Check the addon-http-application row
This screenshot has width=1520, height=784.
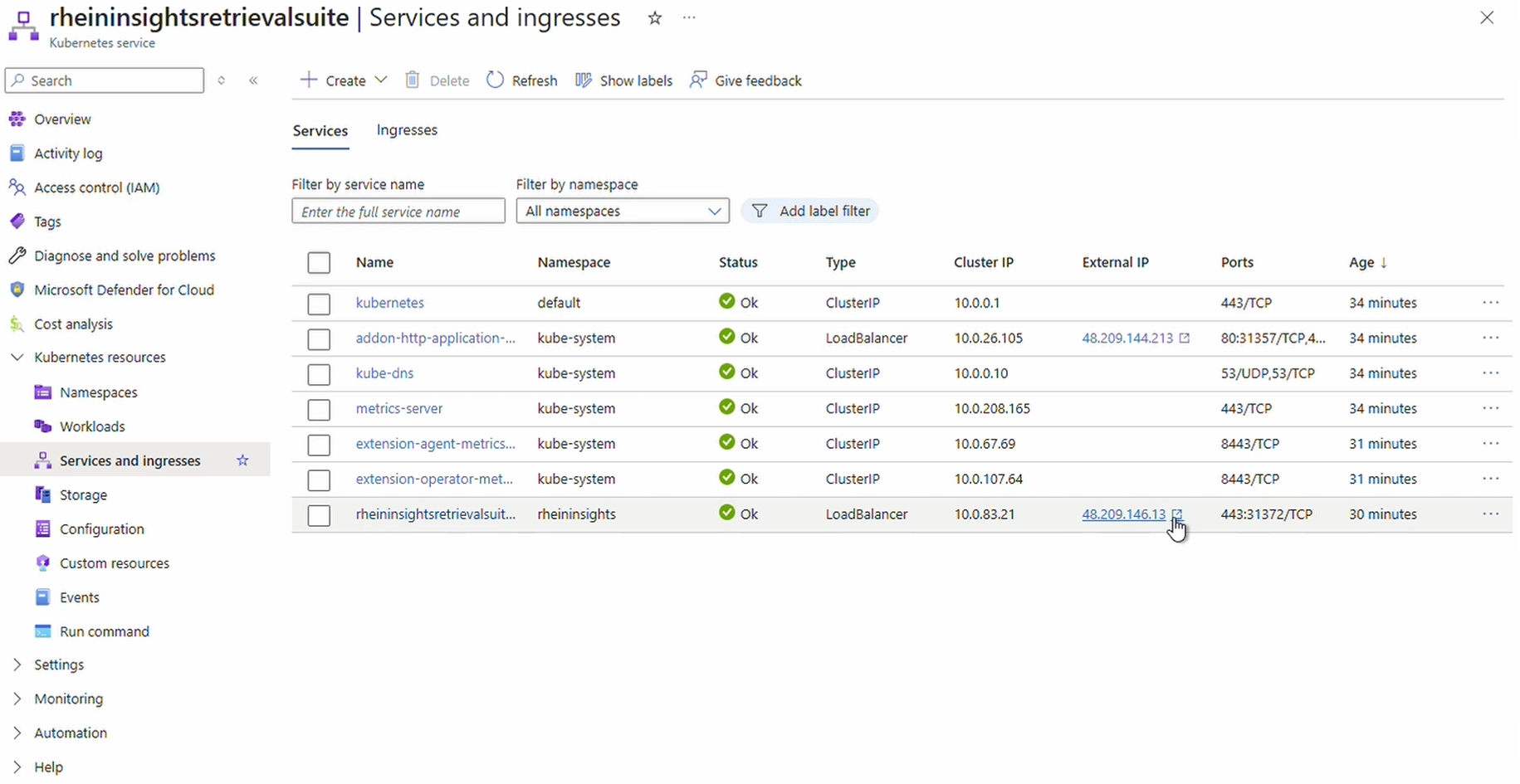(x=319, y=339)
